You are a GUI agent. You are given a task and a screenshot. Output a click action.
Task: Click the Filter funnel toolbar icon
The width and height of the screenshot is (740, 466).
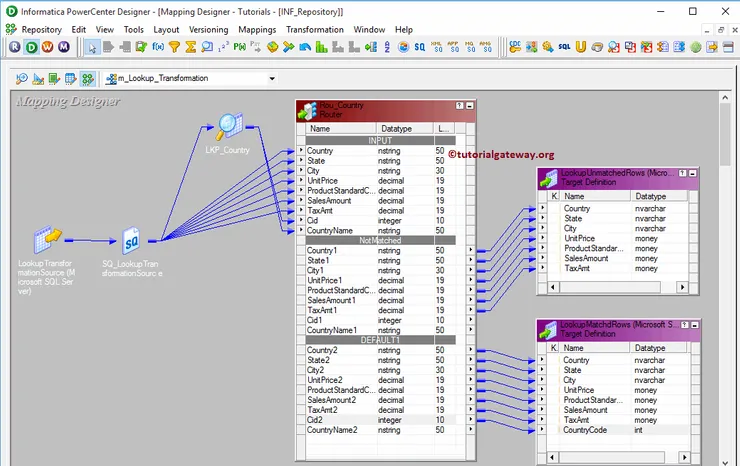click(175, 47)
